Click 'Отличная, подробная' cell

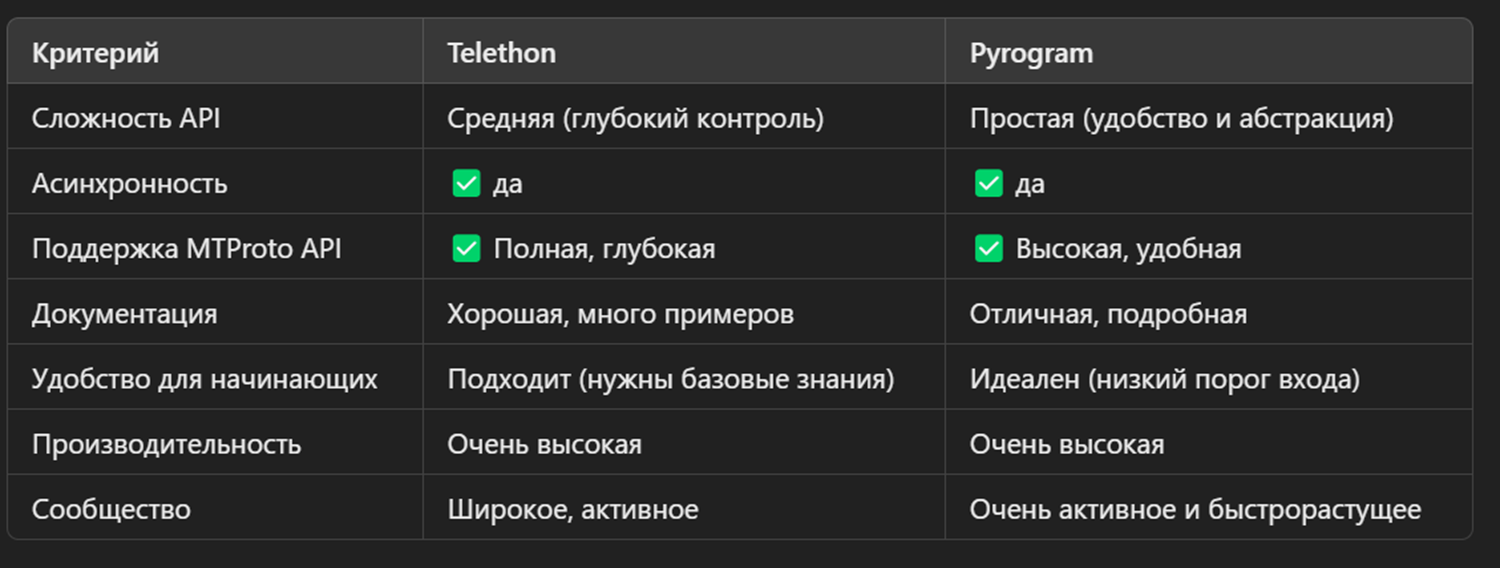[x=1108, y=314]
